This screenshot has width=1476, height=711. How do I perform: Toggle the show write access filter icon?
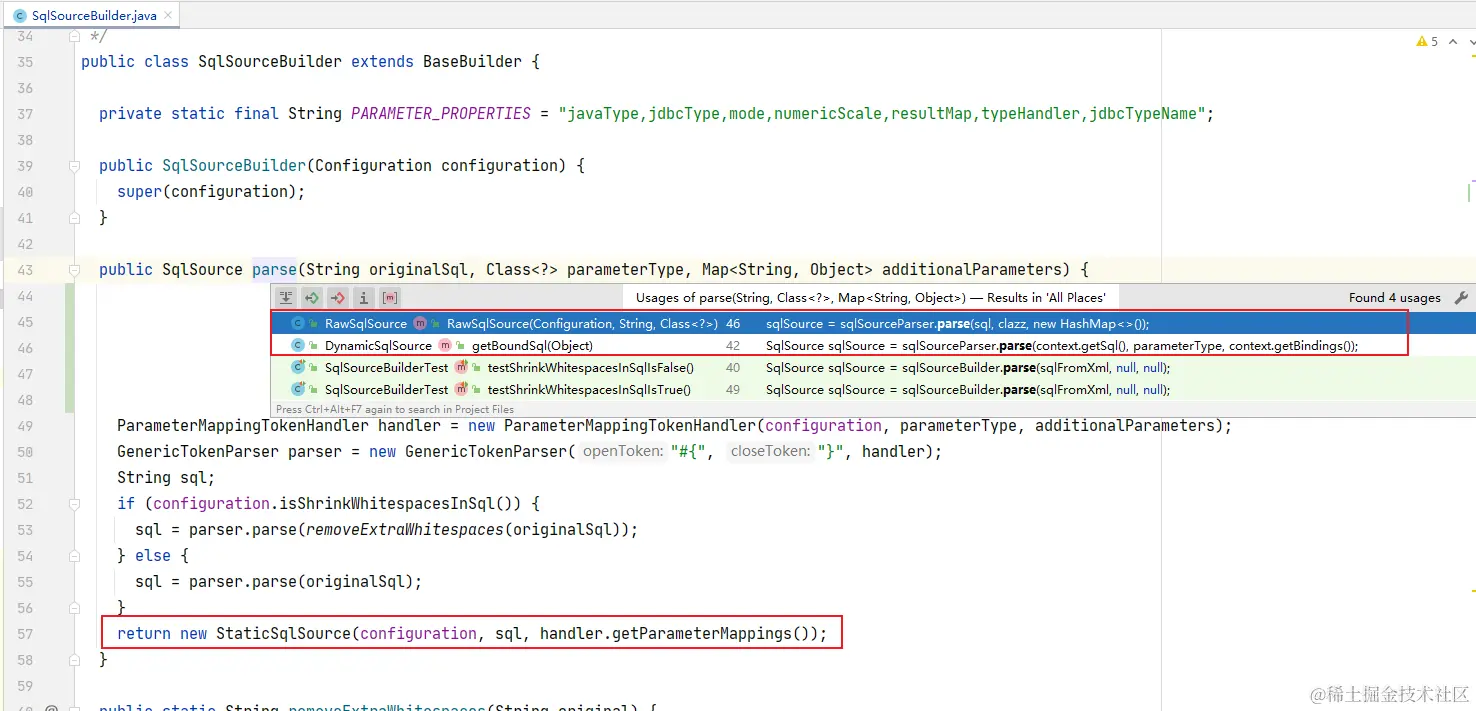(x=338, y=298)
